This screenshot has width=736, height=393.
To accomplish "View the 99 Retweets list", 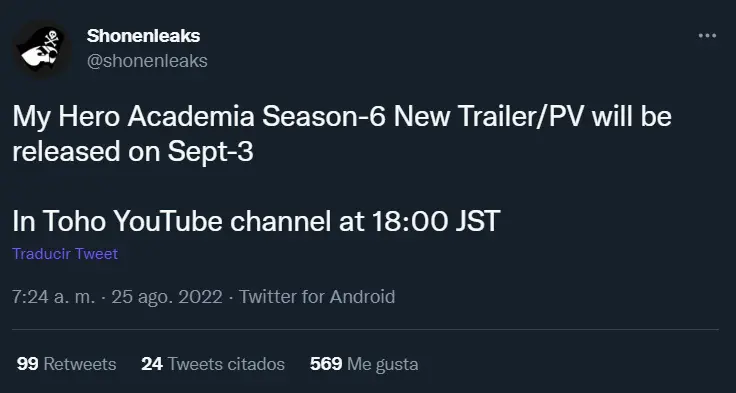I will (x=66, y=364).
